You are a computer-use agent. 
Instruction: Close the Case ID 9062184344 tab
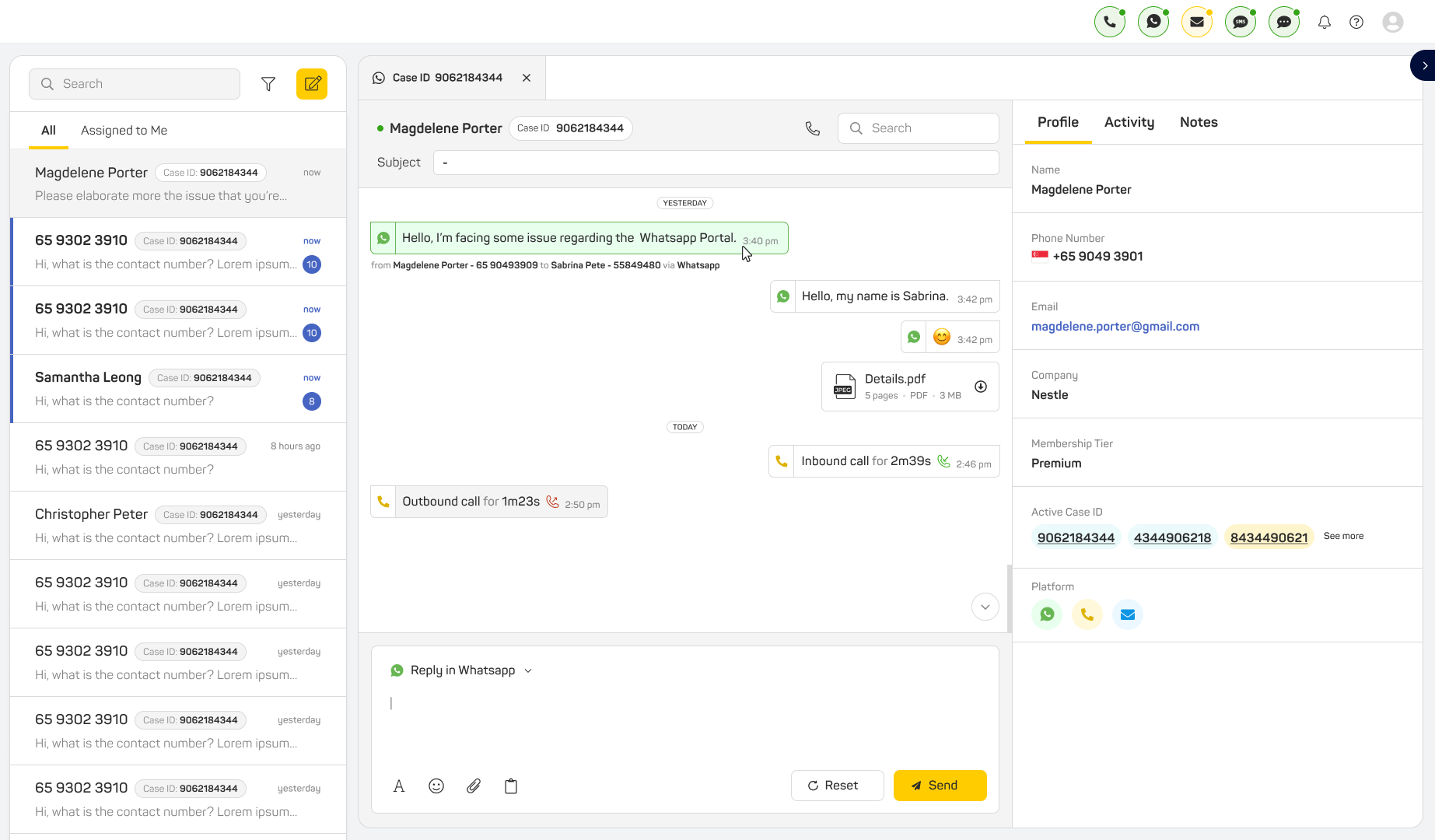527,78
